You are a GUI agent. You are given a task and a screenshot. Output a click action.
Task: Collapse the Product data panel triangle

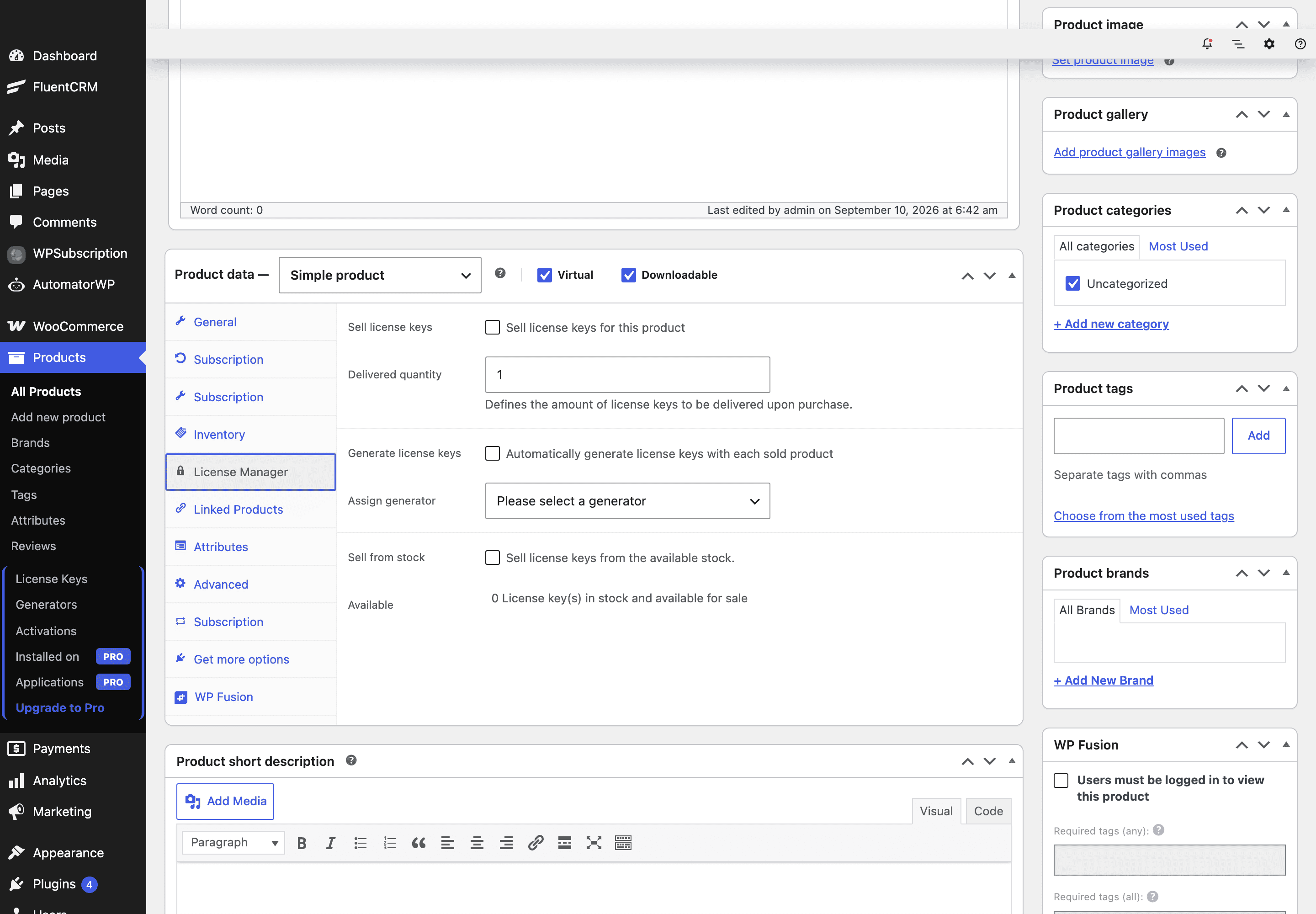[1012, 276]
